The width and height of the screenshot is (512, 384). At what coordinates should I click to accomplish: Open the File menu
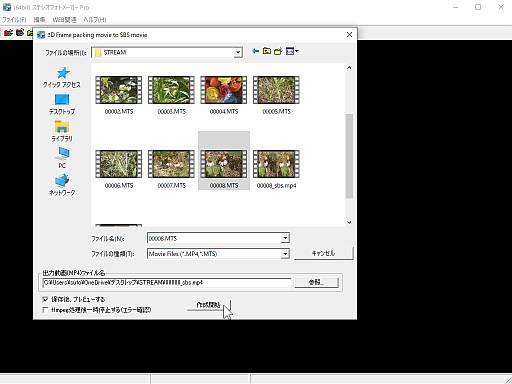14,20
